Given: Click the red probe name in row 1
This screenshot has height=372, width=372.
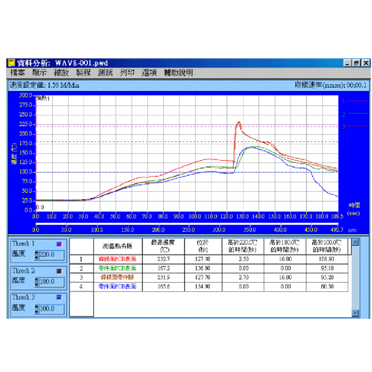Looking at the screenshot, I should [118, 259].
